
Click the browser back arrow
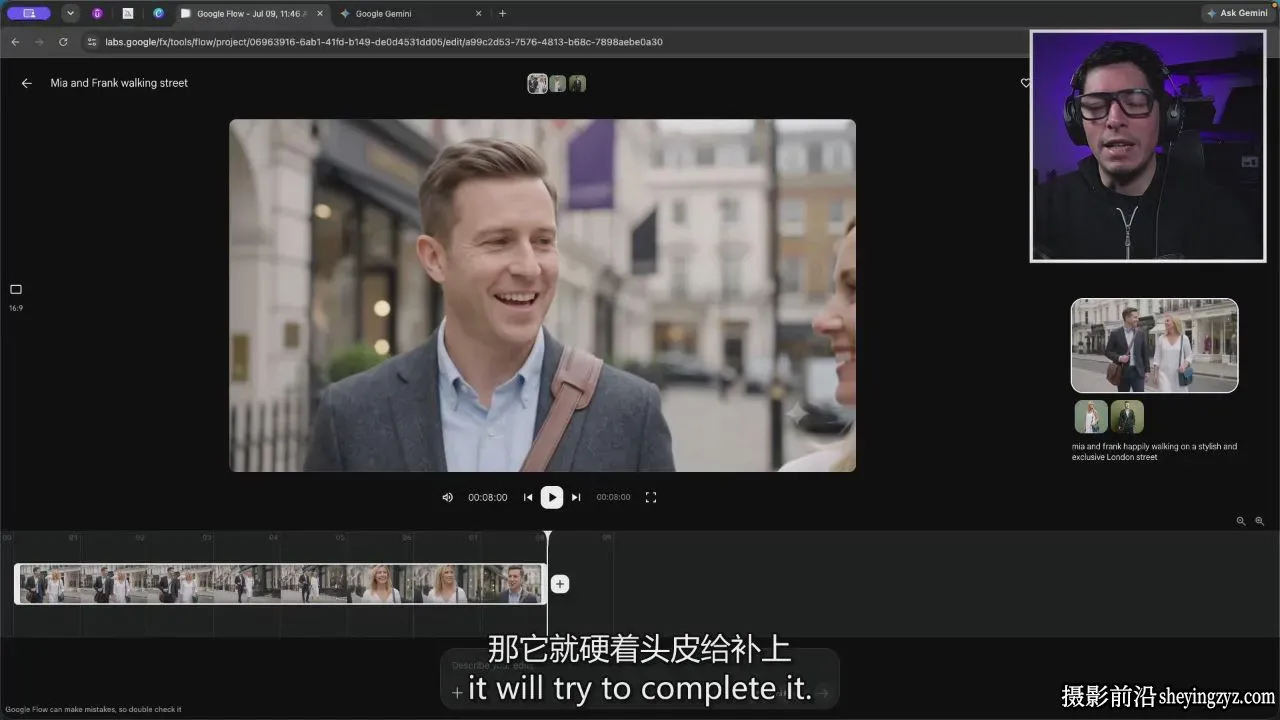click(15, 42)
